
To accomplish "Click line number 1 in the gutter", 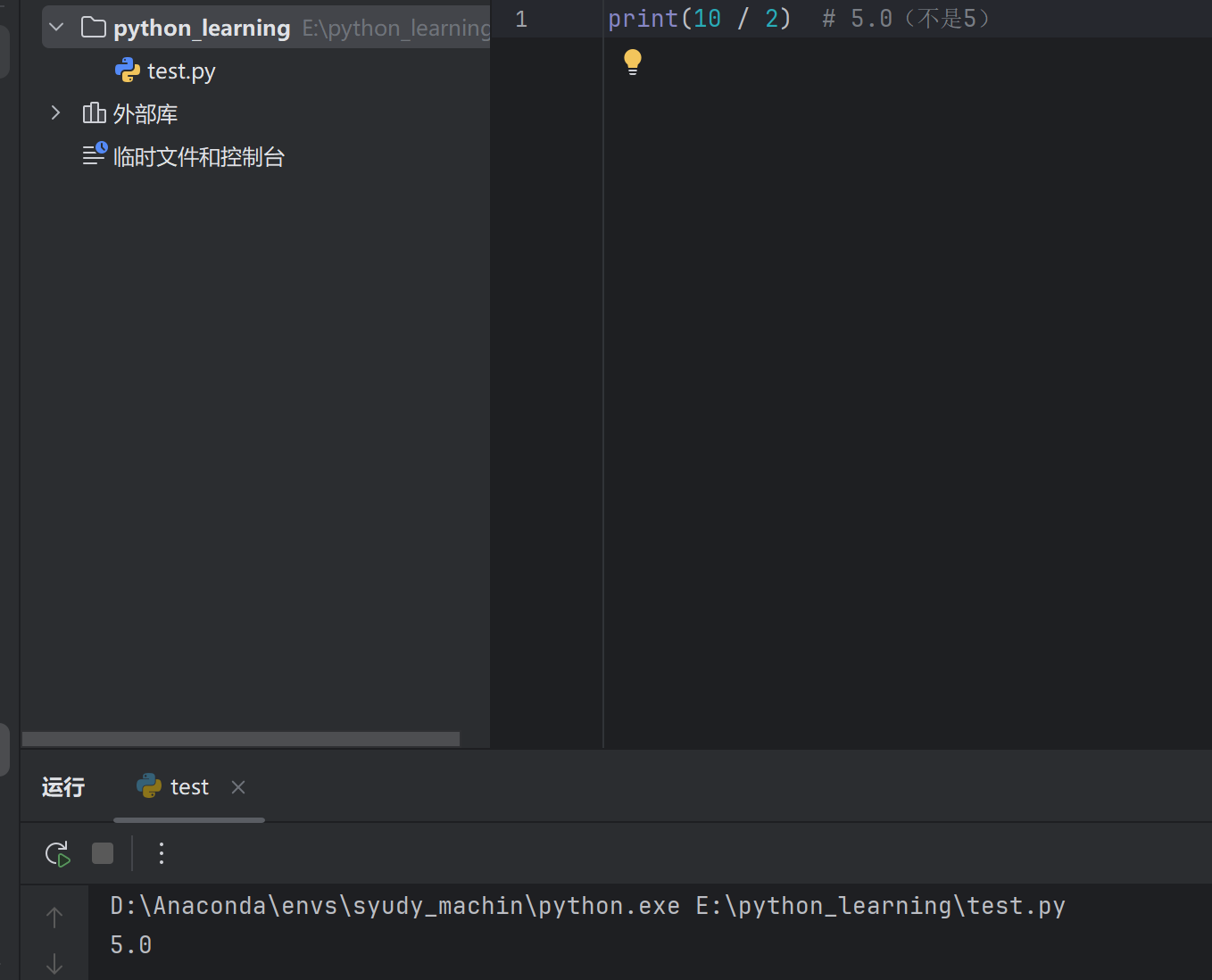I will [521, 19].
